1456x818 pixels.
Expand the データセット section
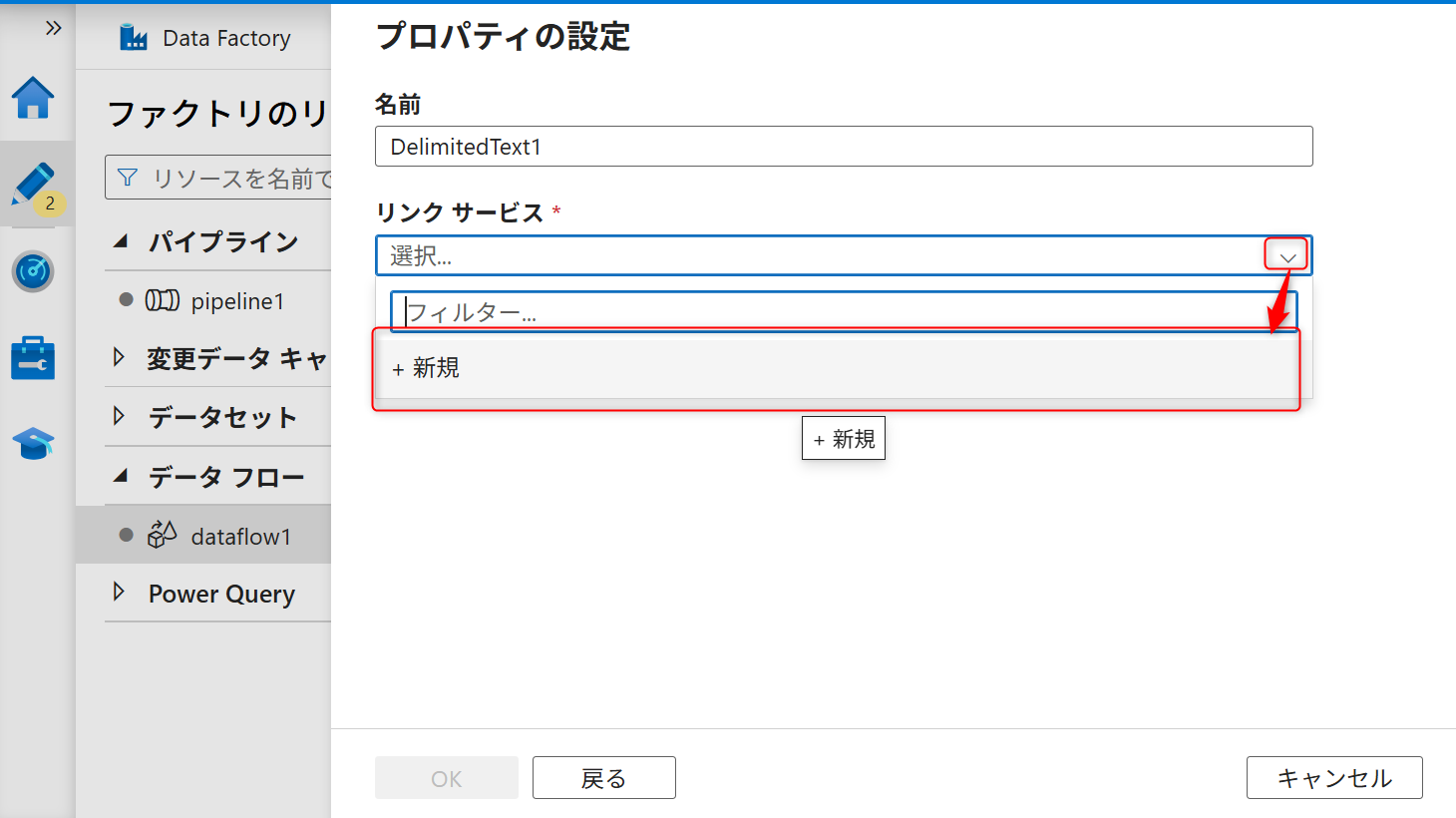click(x=120, y=416)
